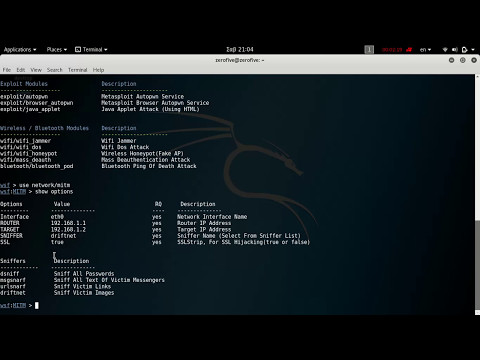Click the Wireless / Bluetooth Modules heading
The width and height of the screenshot is (480, 360).
(x=44, y=128)
